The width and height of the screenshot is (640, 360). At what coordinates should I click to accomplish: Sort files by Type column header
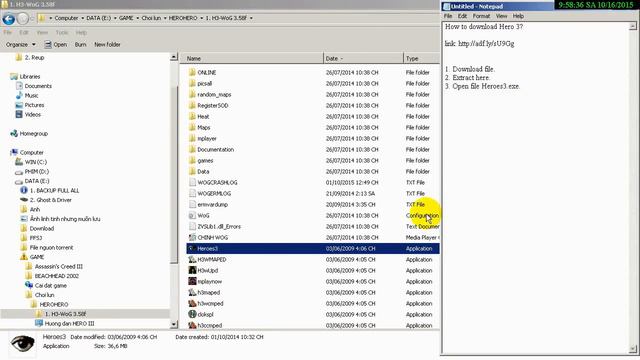421,58
